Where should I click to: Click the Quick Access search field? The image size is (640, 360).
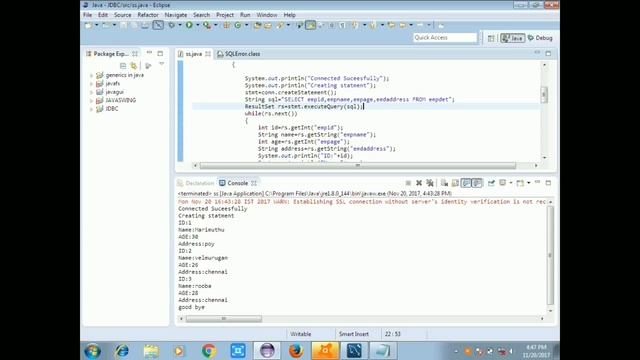point(445,38)
